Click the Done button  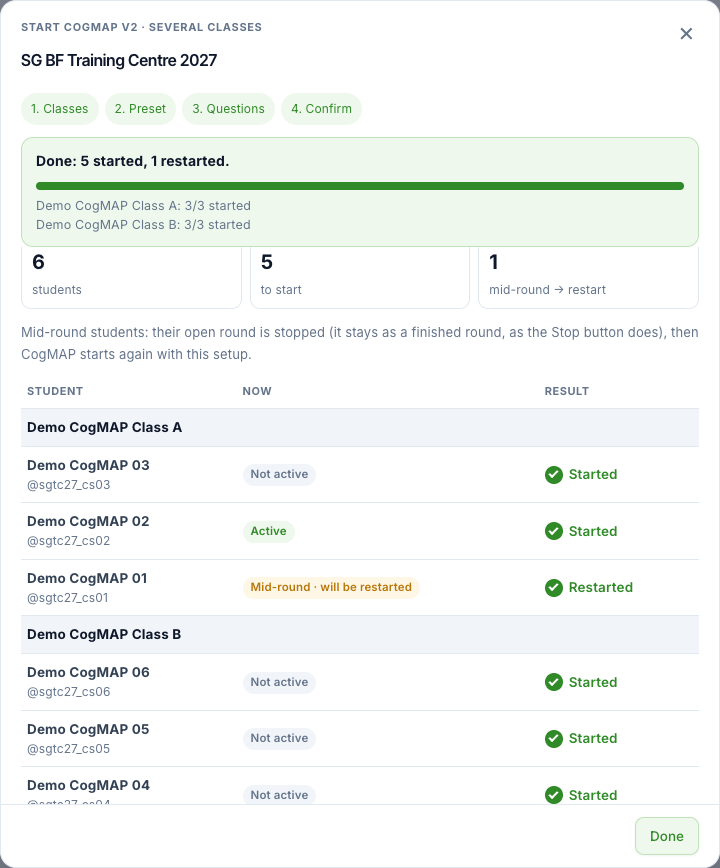click(666, 836)
